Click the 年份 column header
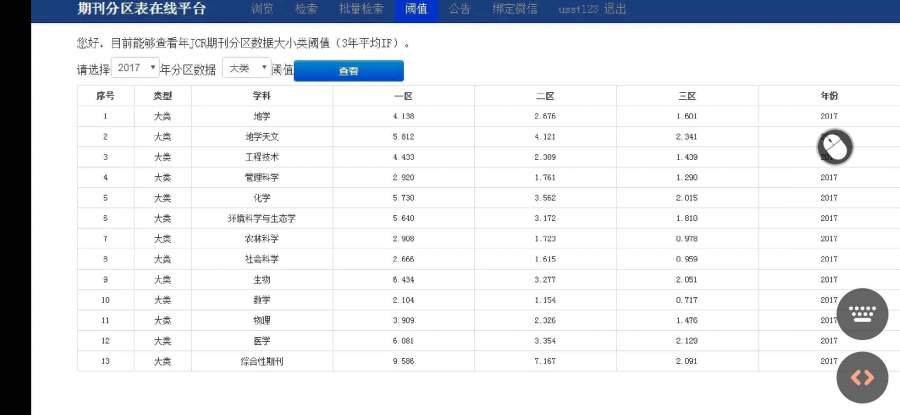 point(828,96)
